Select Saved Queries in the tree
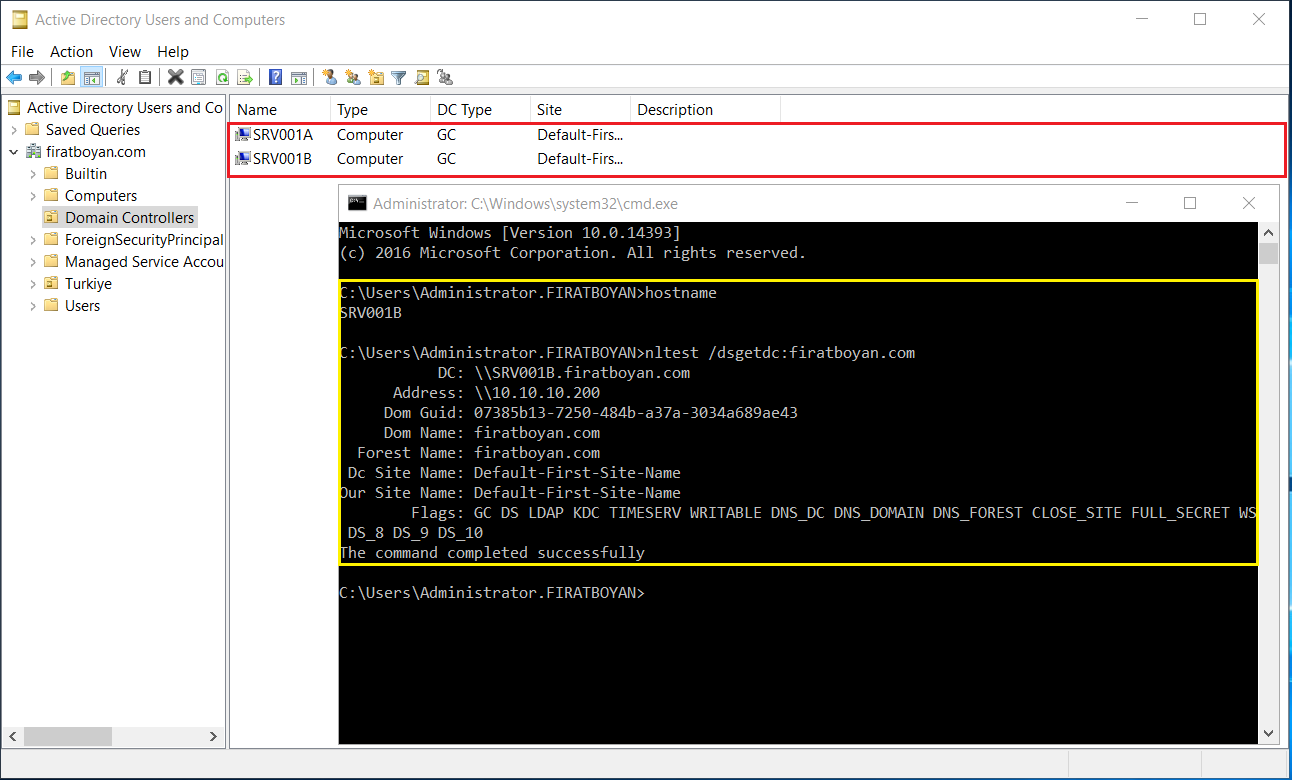 [93, 130]
